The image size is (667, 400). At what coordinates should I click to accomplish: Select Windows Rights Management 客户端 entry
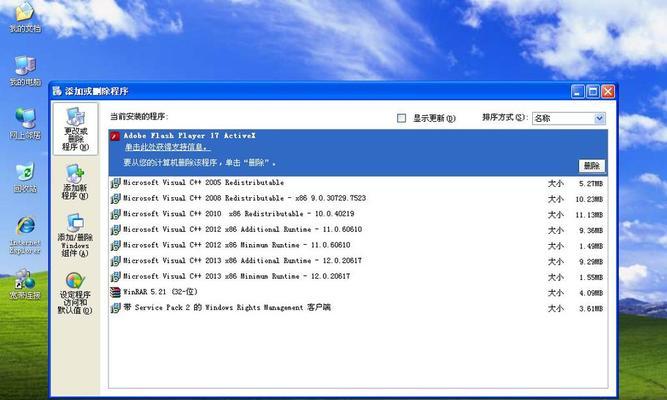click(x=226, y=308)
